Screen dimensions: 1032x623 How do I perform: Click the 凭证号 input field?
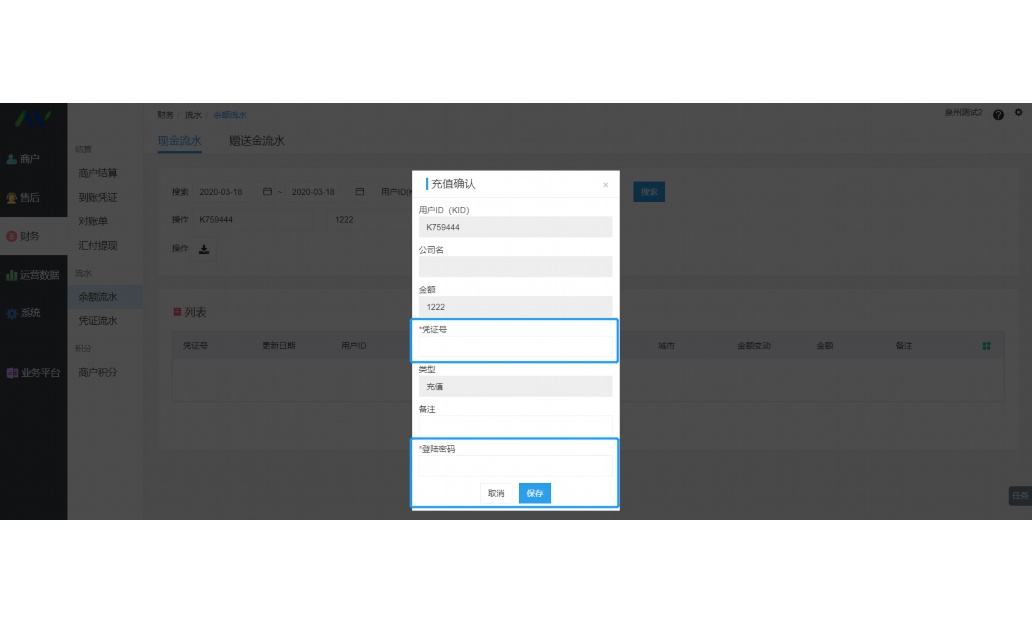click(514, 346)
